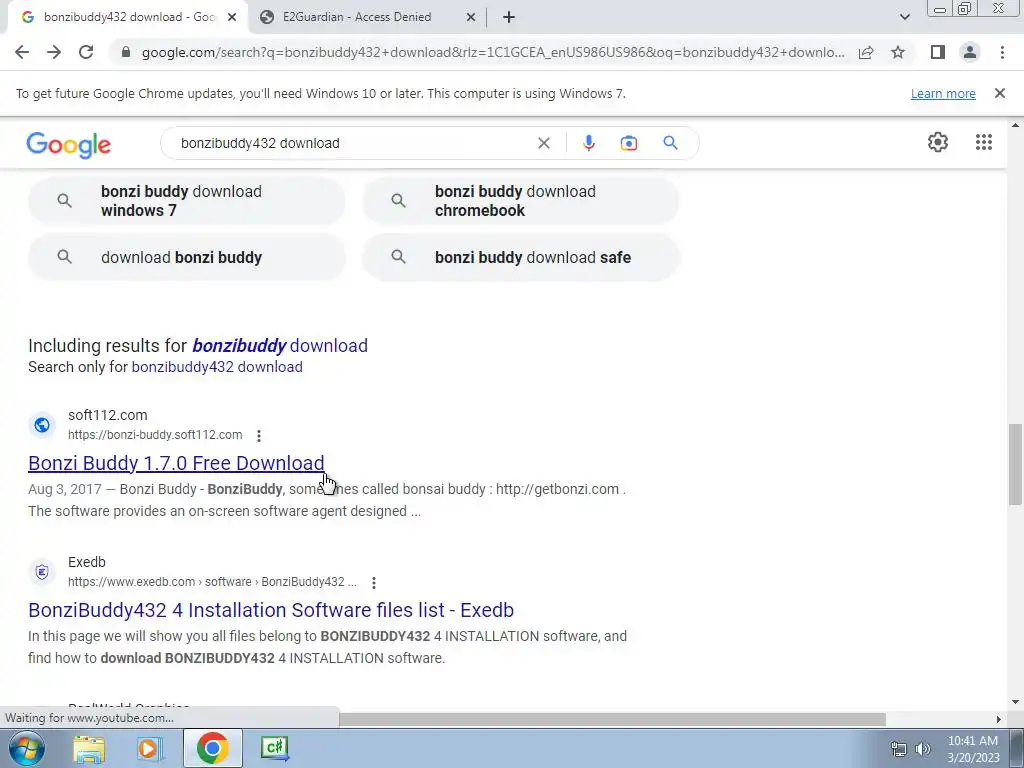Select the bonzibuddy432 download Google tab
The height and width of the screenshot is (768, 1024).
pos(129,17)
